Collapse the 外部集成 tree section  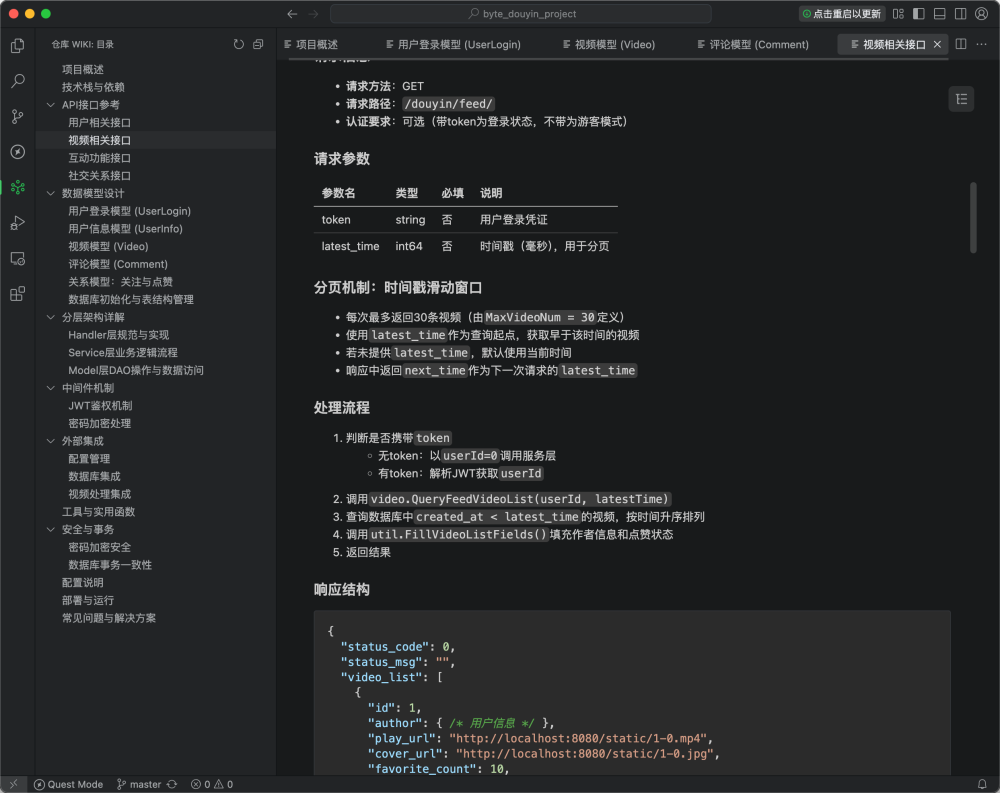(51, 440)
